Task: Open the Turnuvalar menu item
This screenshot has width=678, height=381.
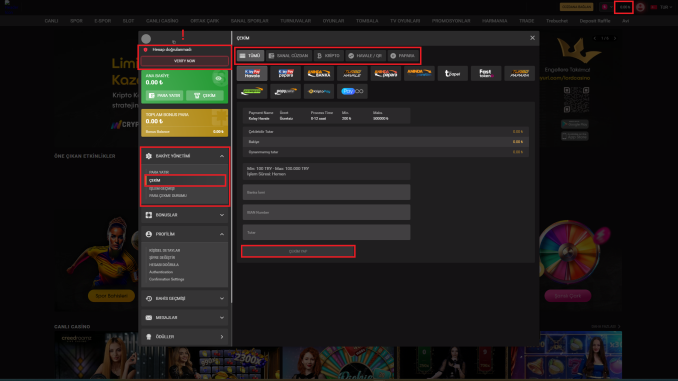Action: 295,21
